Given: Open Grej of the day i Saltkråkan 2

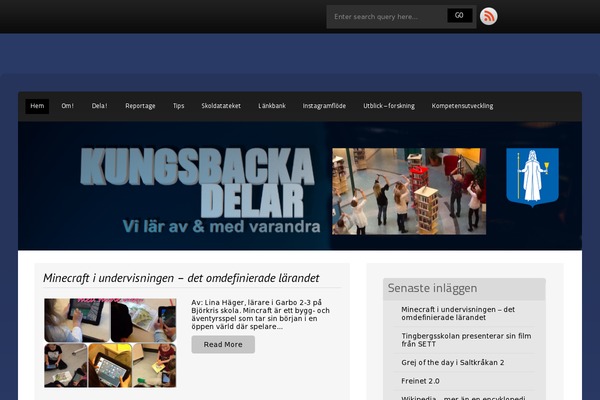Looking at the screenshot, I should pyautogui.click(x=453, y=362).
